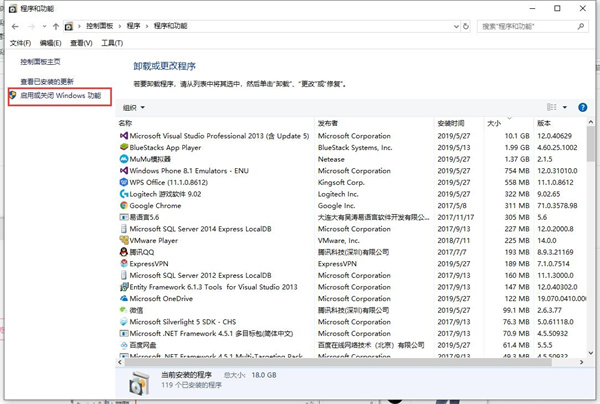600x404 pixels.
Task: Open 查看已安装的更新 link
Action: click(x=47, y=81)
